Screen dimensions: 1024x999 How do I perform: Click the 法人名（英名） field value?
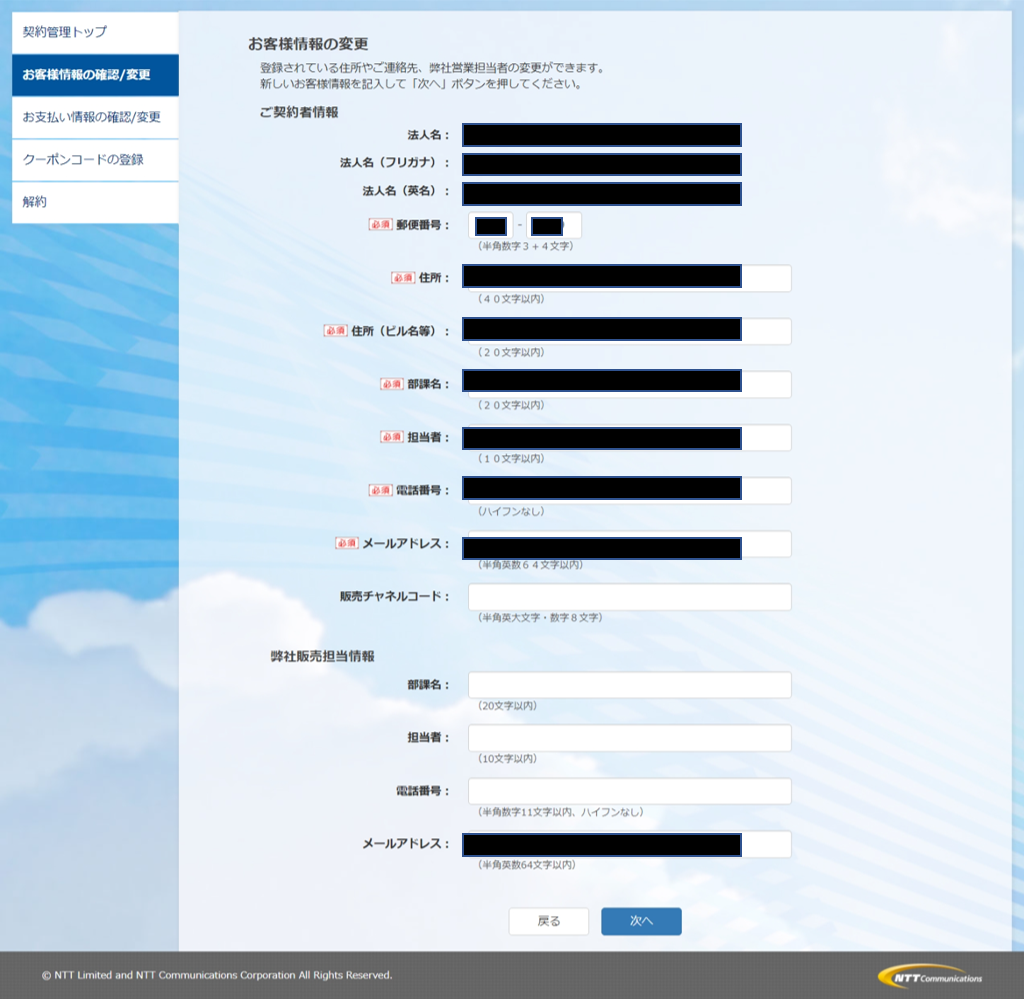coord(602,194)
